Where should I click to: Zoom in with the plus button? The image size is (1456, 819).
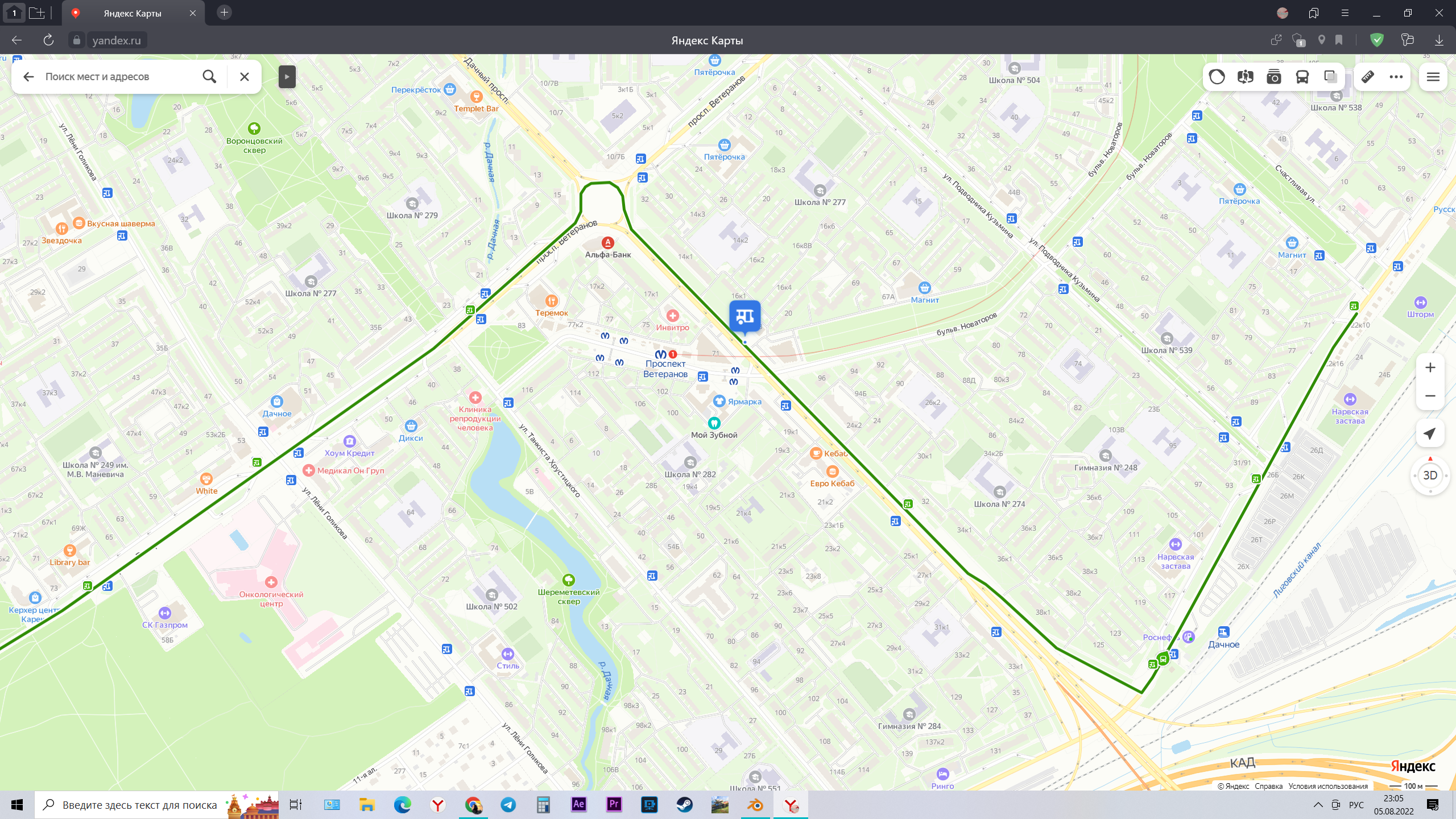(1430, 368)
